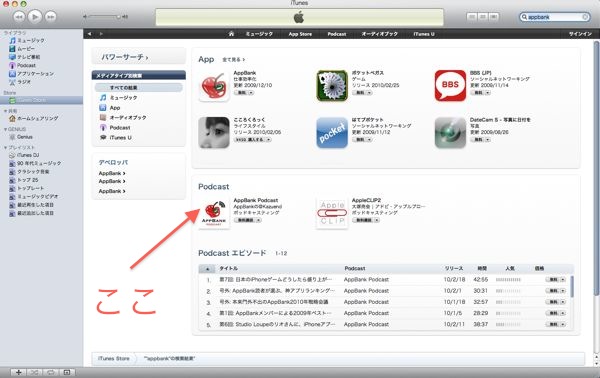The width and height of the screenshot is (600, 378).
Task: Go forward with the store forward arrow
Action: 101,34
